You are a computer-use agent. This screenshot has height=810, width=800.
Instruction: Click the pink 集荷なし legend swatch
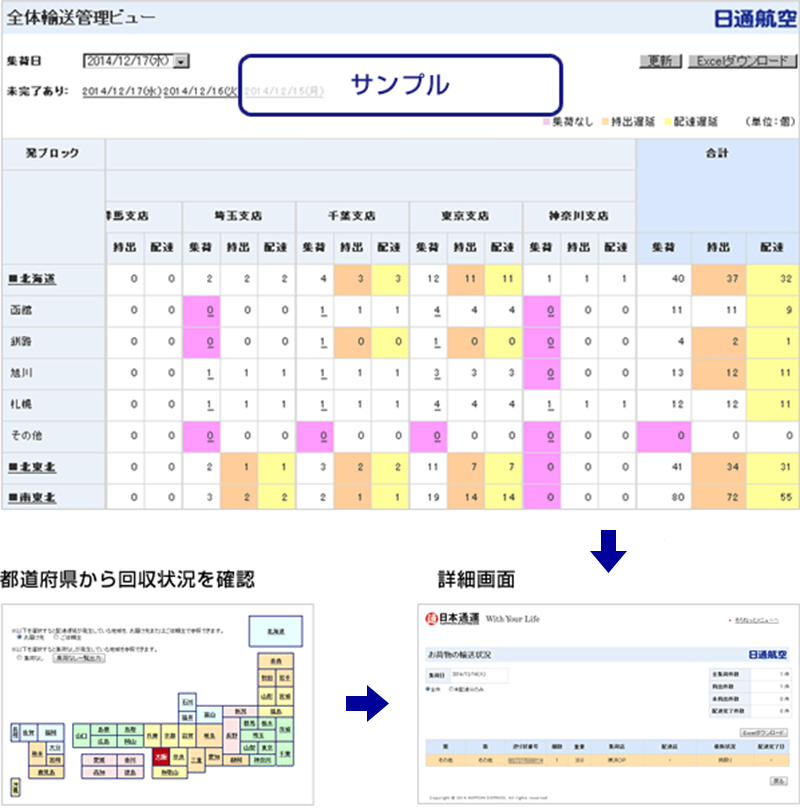546,122
